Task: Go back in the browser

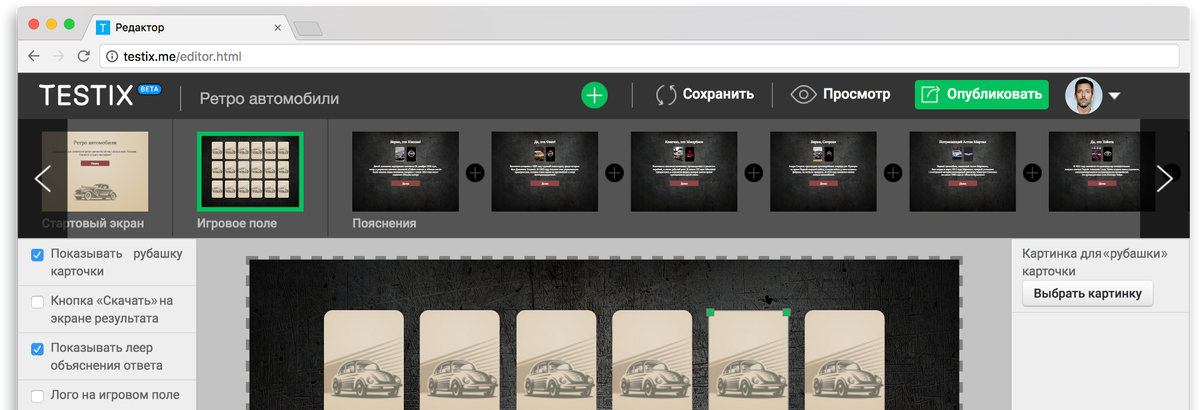Action: [x=34, y=56]
